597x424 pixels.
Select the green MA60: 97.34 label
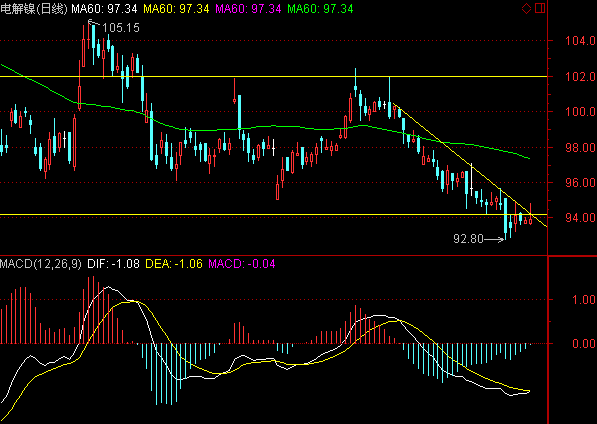tap(320, 8)
